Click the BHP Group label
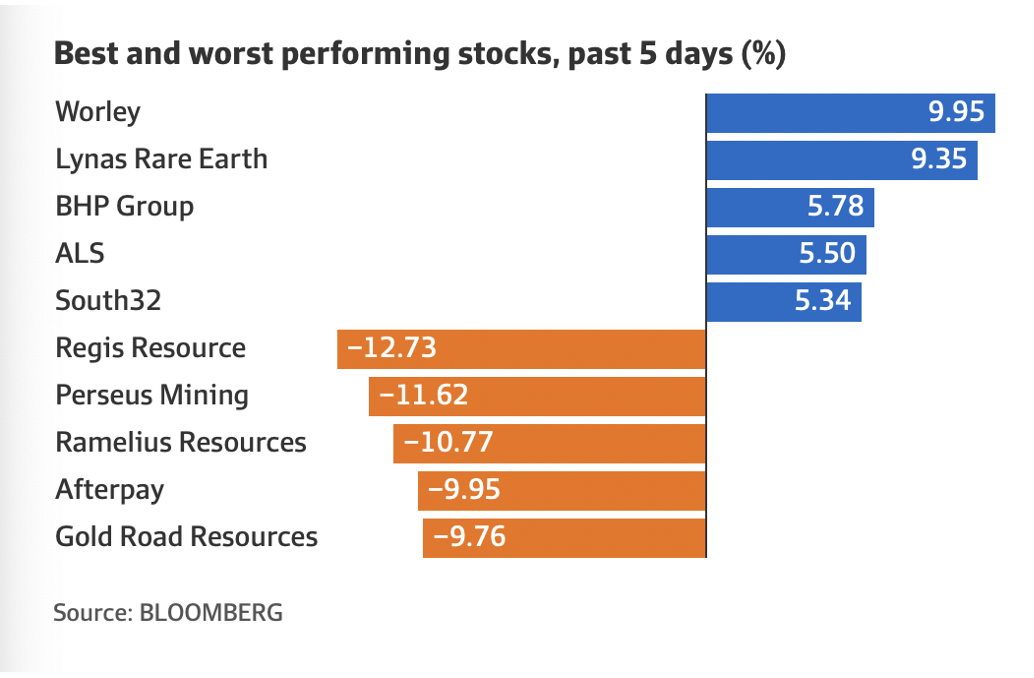1034x678 pixels. point(124,207)
